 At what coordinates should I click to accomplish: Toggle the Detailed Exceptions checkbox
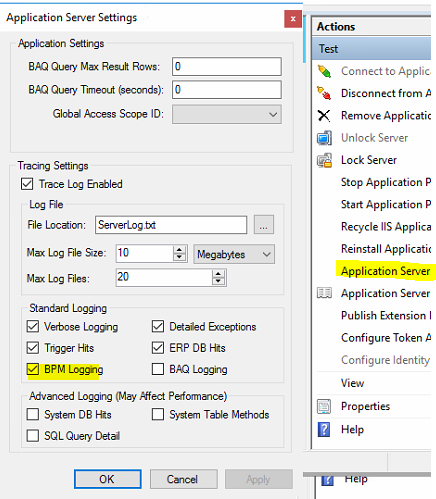point(158,326)
